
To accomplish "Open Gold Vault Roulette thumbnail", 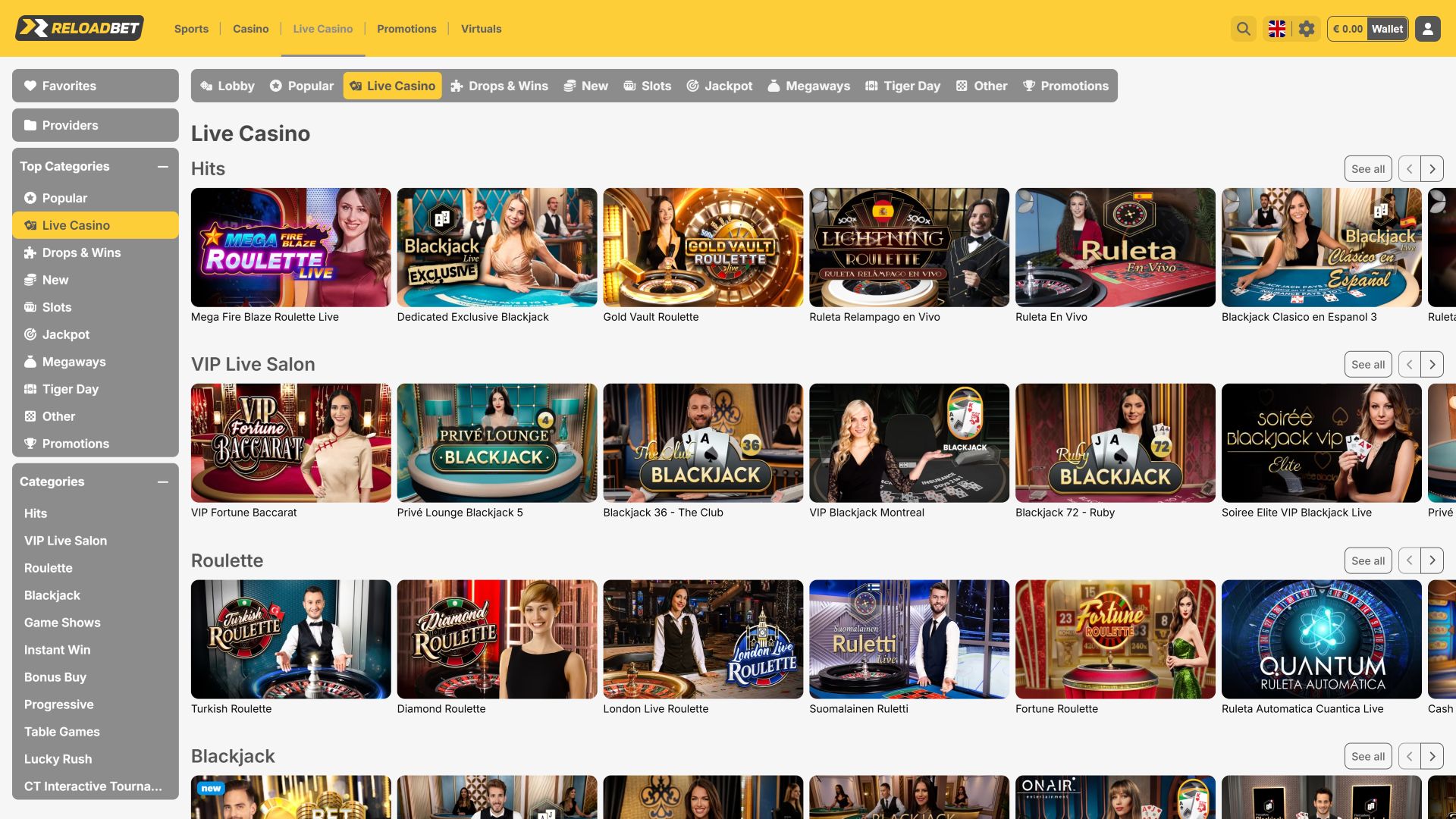I will [703, 247].
